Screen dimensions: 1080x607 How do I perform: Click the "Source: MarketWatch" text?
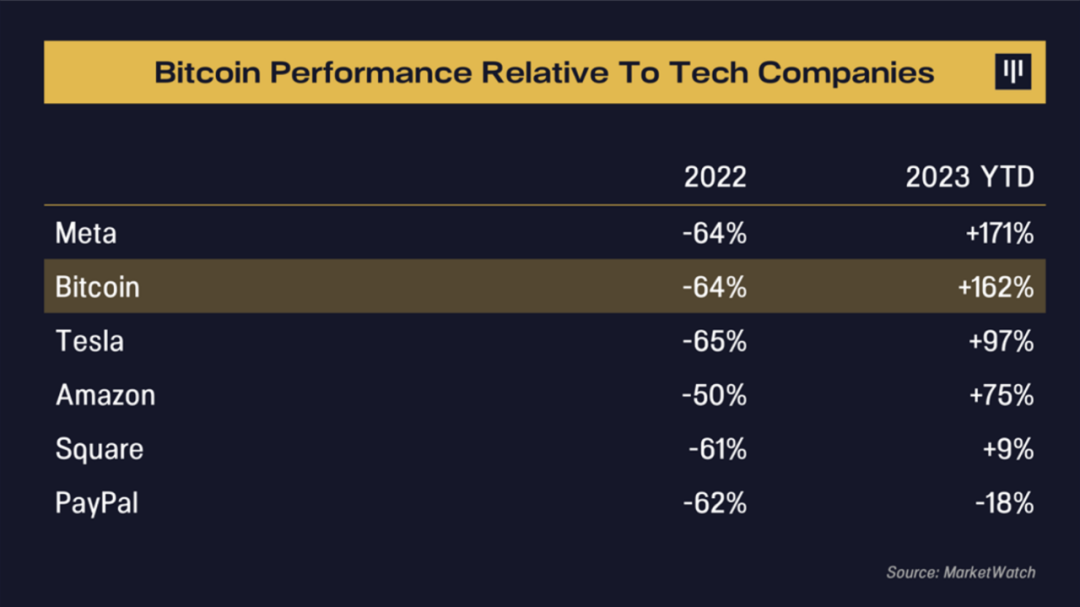960,572
